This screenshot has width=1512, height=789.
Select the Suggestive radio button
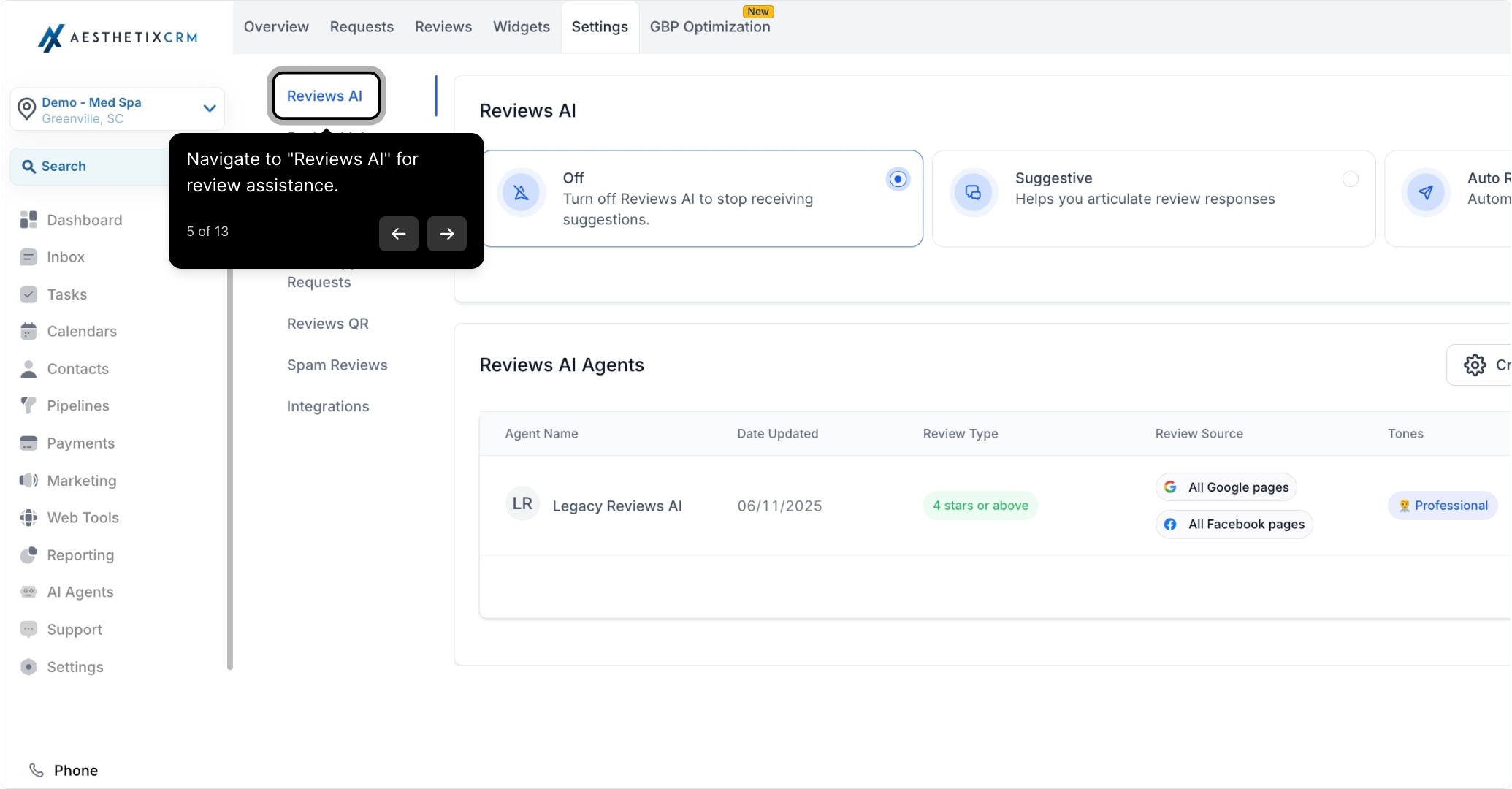(1351, 179)
